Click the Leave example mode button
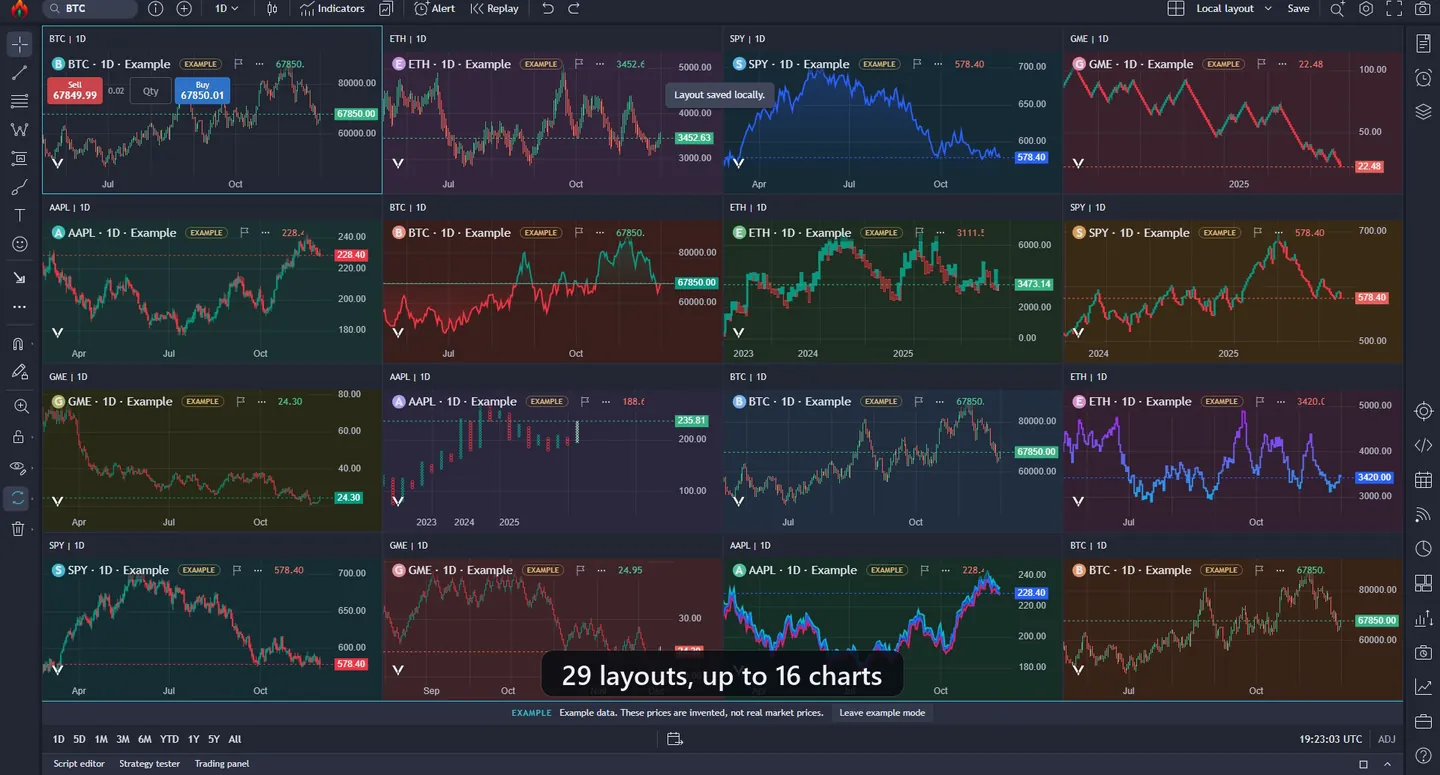 (882, 713)
